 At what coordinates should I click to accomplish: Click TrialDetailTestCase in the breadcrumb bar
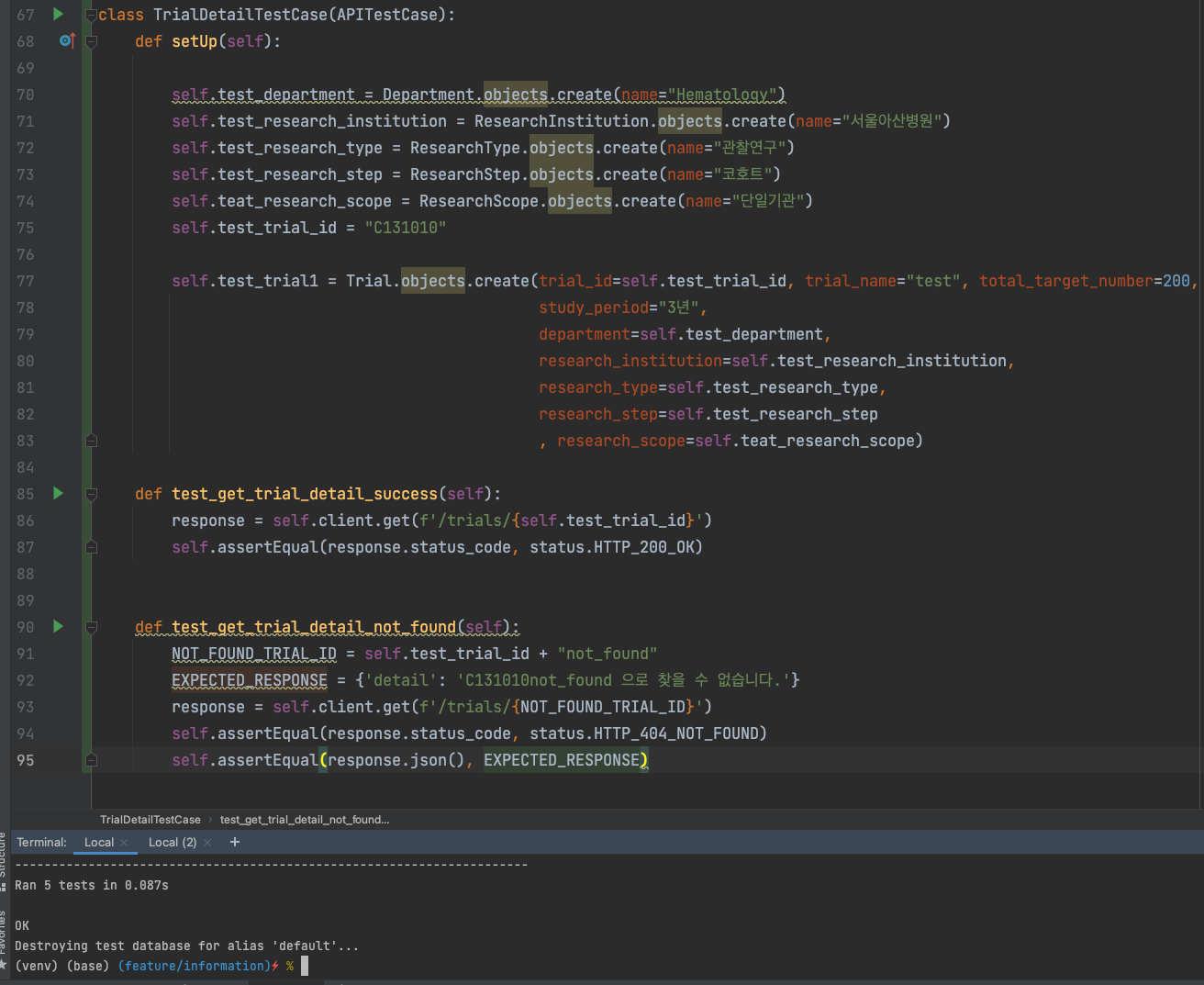tap(150, 819)
